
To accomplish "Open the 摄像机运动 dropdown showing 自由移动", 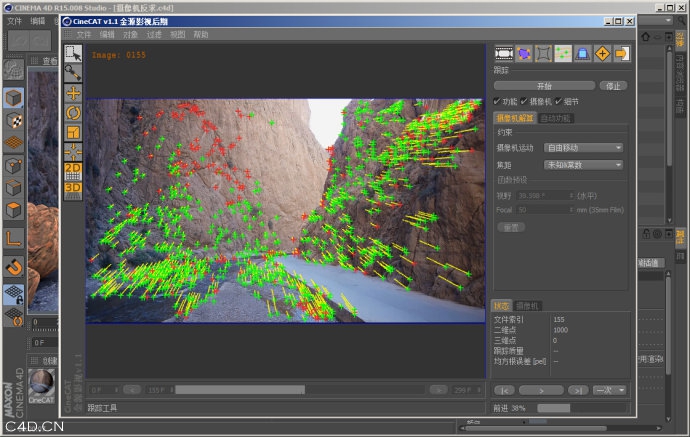I will pos(584,148).
